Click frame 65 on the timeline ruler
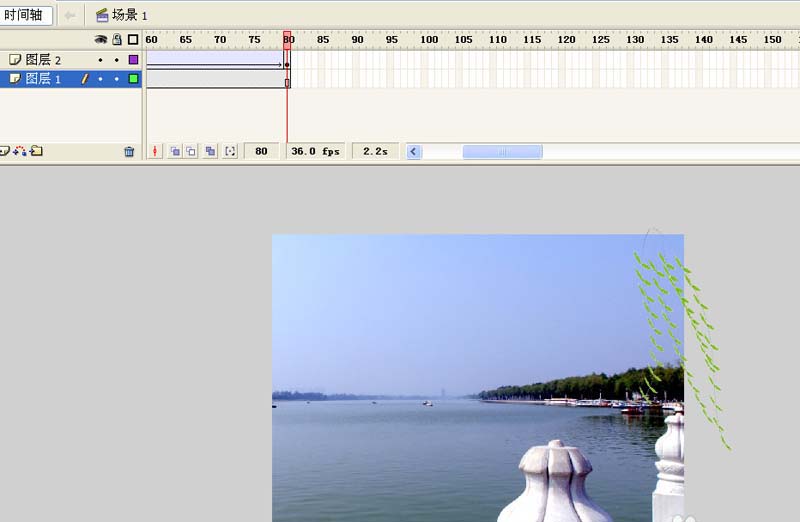The image size is (800, 522). point(185,39)
